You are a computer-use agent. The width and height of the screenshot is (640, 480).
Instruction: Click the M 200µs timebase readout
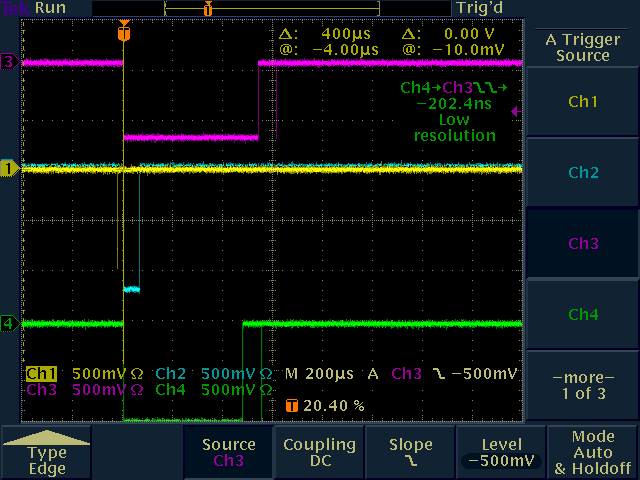pyautogui.click(x=319, y=374)
